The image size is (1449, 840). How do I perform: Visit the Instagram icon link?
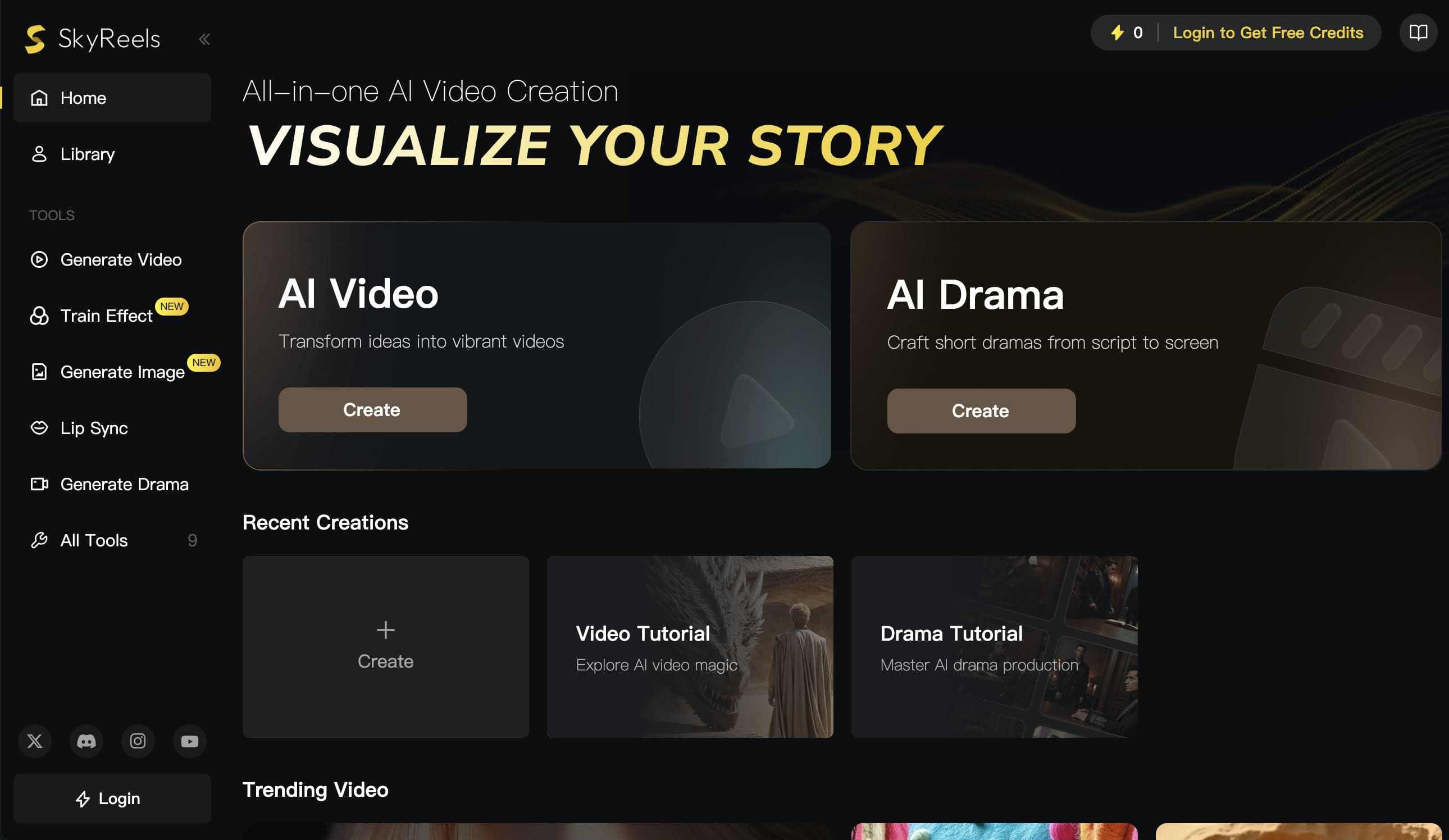[138, 741]
